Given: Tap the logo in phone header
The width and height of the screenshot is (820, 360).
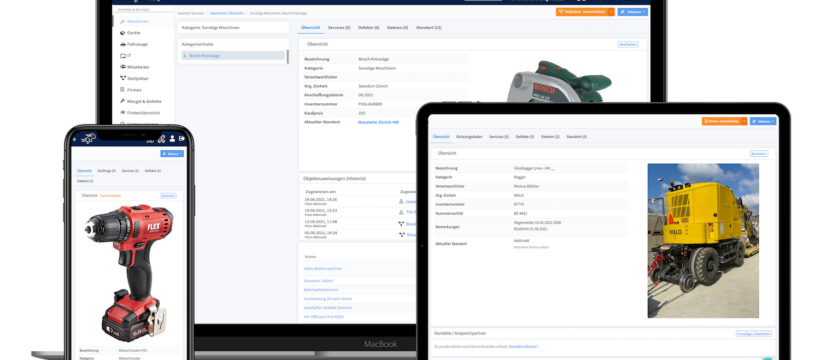Looking at the screenshot, I should coord(89,138).
